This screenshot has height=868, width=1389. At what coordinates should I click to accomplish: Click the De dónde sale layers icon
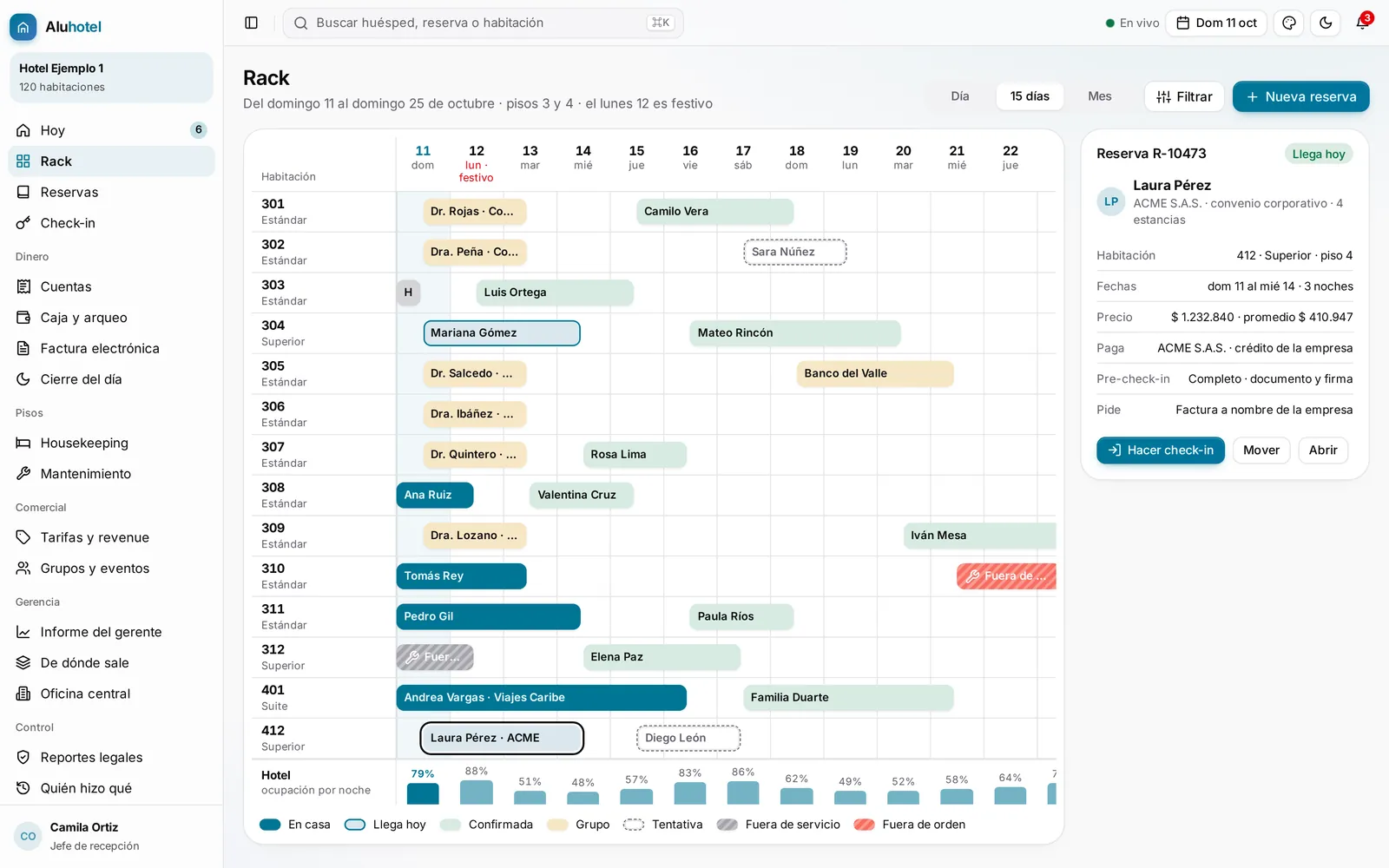point(23,663)
